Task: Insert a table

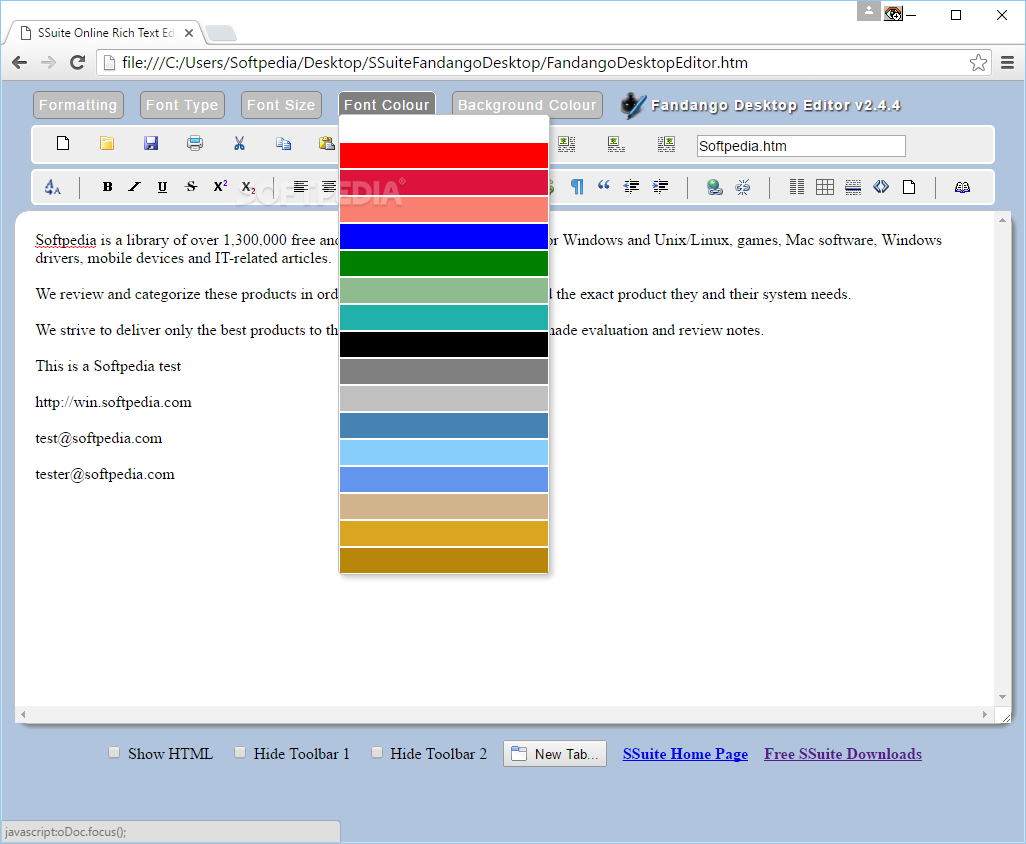Action: pyautogui.click(x=825, y=187)
